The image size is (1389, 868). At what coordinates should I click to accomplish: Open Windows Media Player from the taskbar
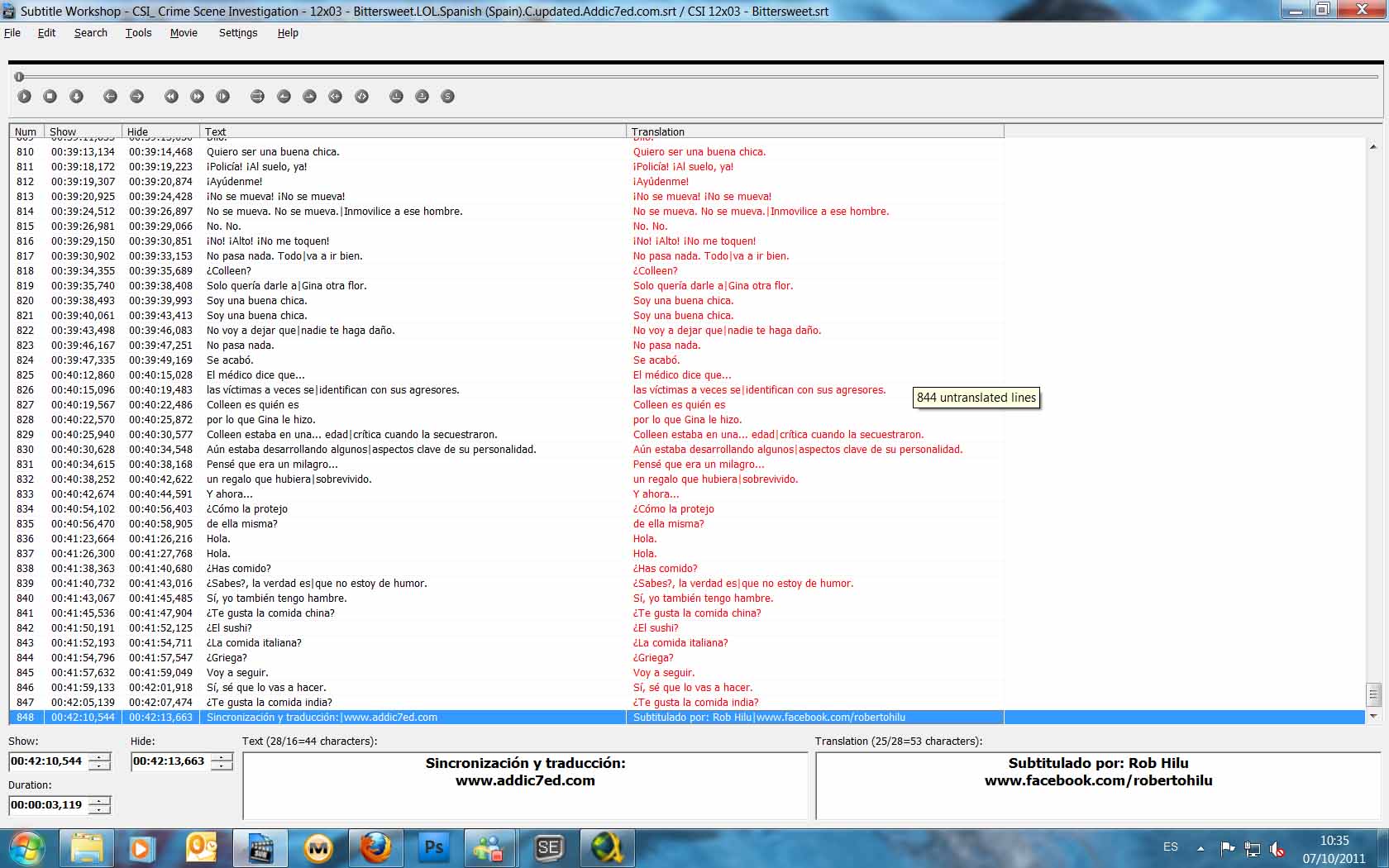[141, 848]
